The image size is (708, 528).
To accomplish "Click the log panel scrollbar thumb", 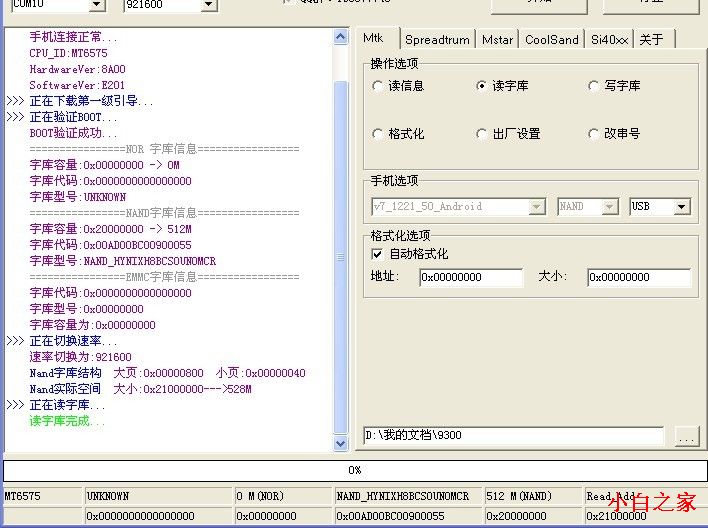I will 341,257.
